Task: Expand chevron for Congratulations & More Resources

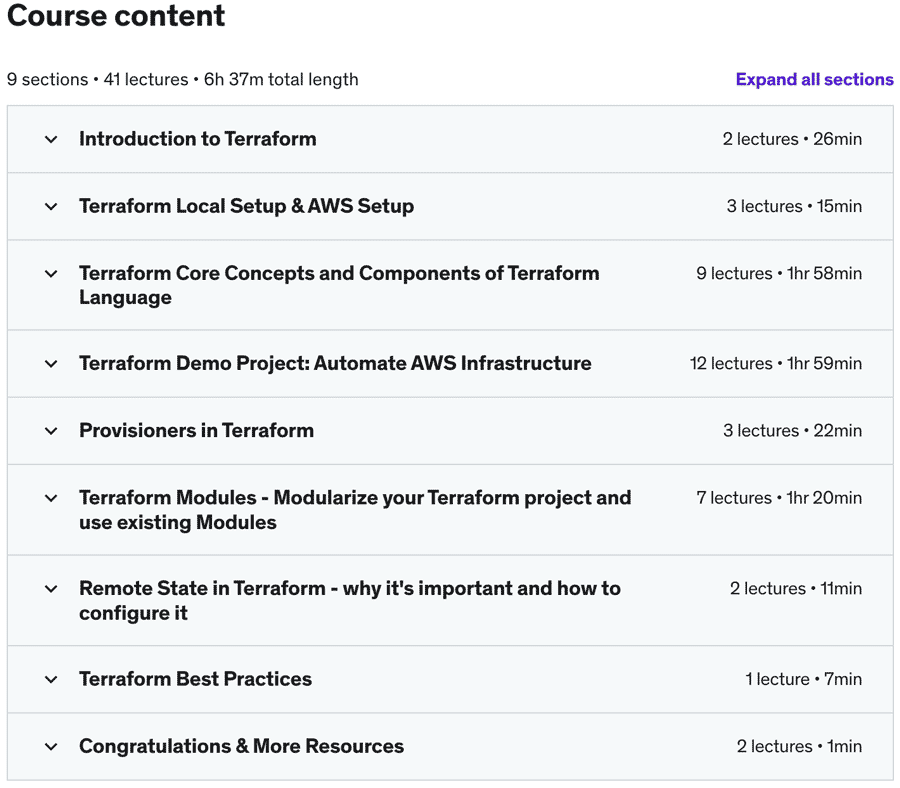Action: point(51,747)
